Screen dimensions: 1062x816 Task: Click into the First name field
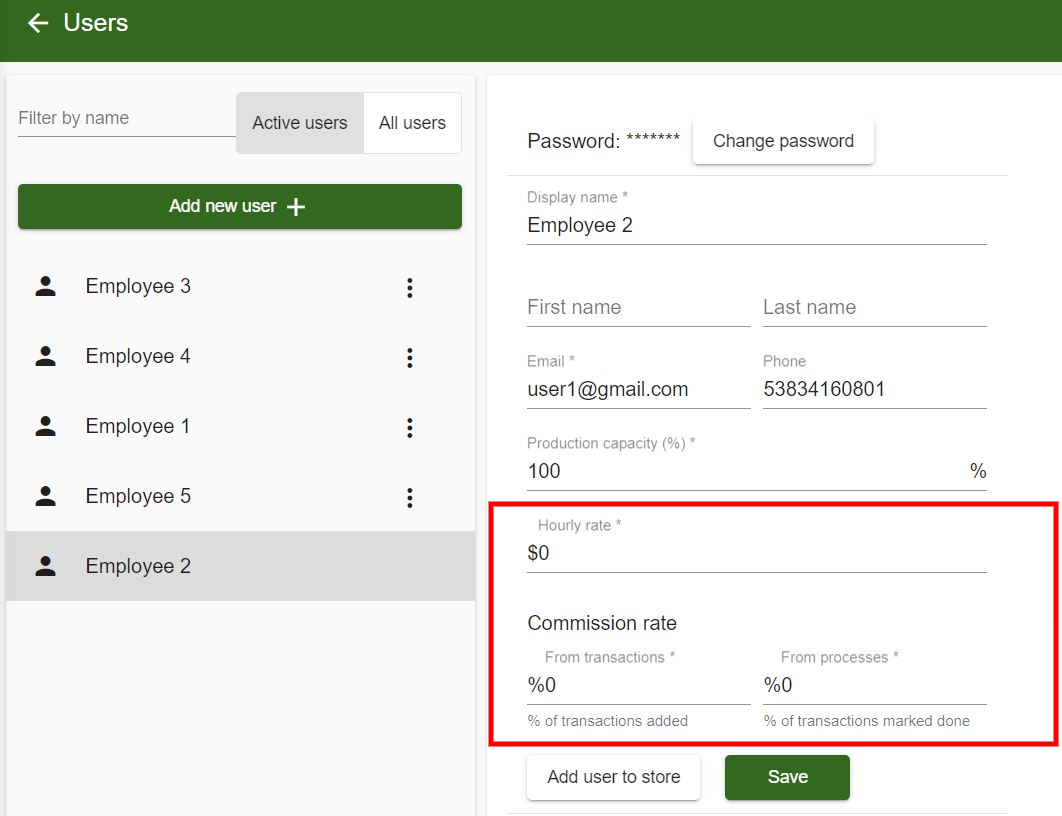click(x=639, y=307)
